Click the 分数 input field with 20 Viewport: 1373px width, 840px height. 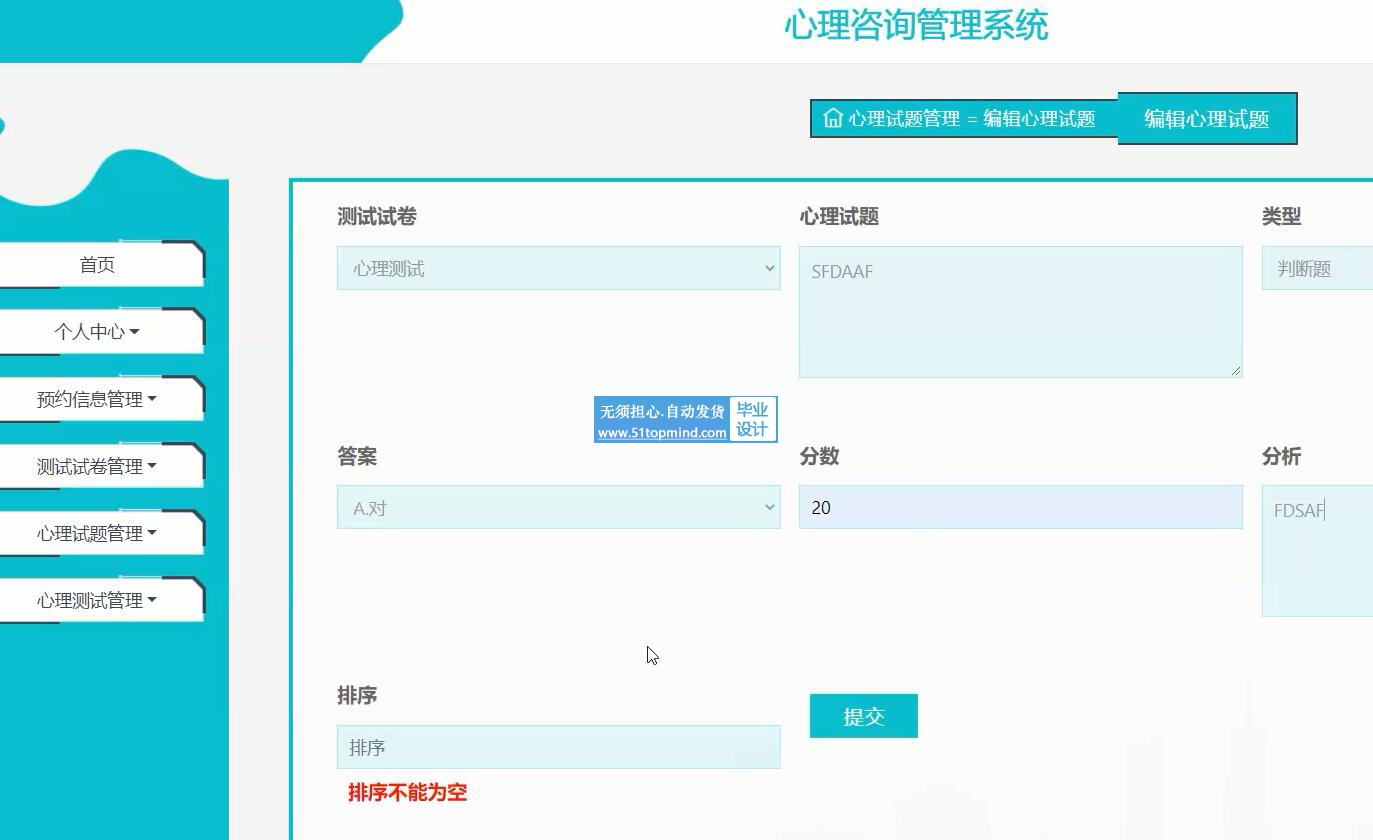[x=1020, y=507]
